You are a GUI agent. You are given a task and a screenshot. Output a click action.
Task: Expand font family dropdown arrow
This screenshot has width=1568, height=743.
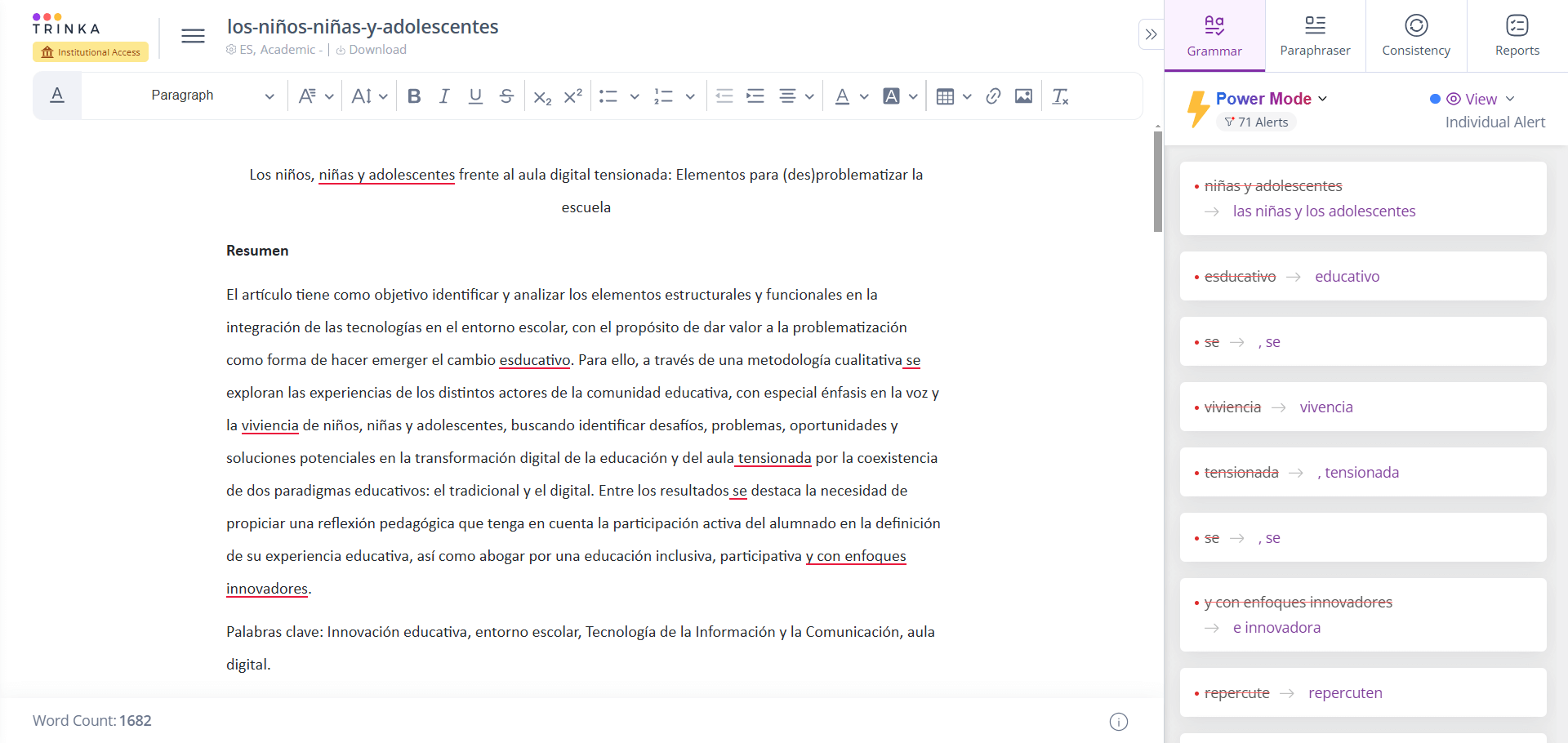(x=329, y=96)
